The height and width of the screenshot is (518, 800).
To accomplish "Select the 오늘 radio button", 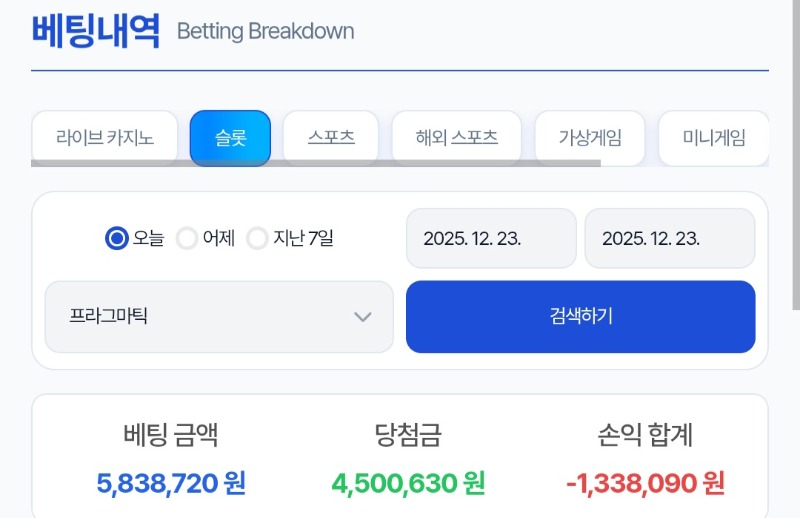I will 118,238.
